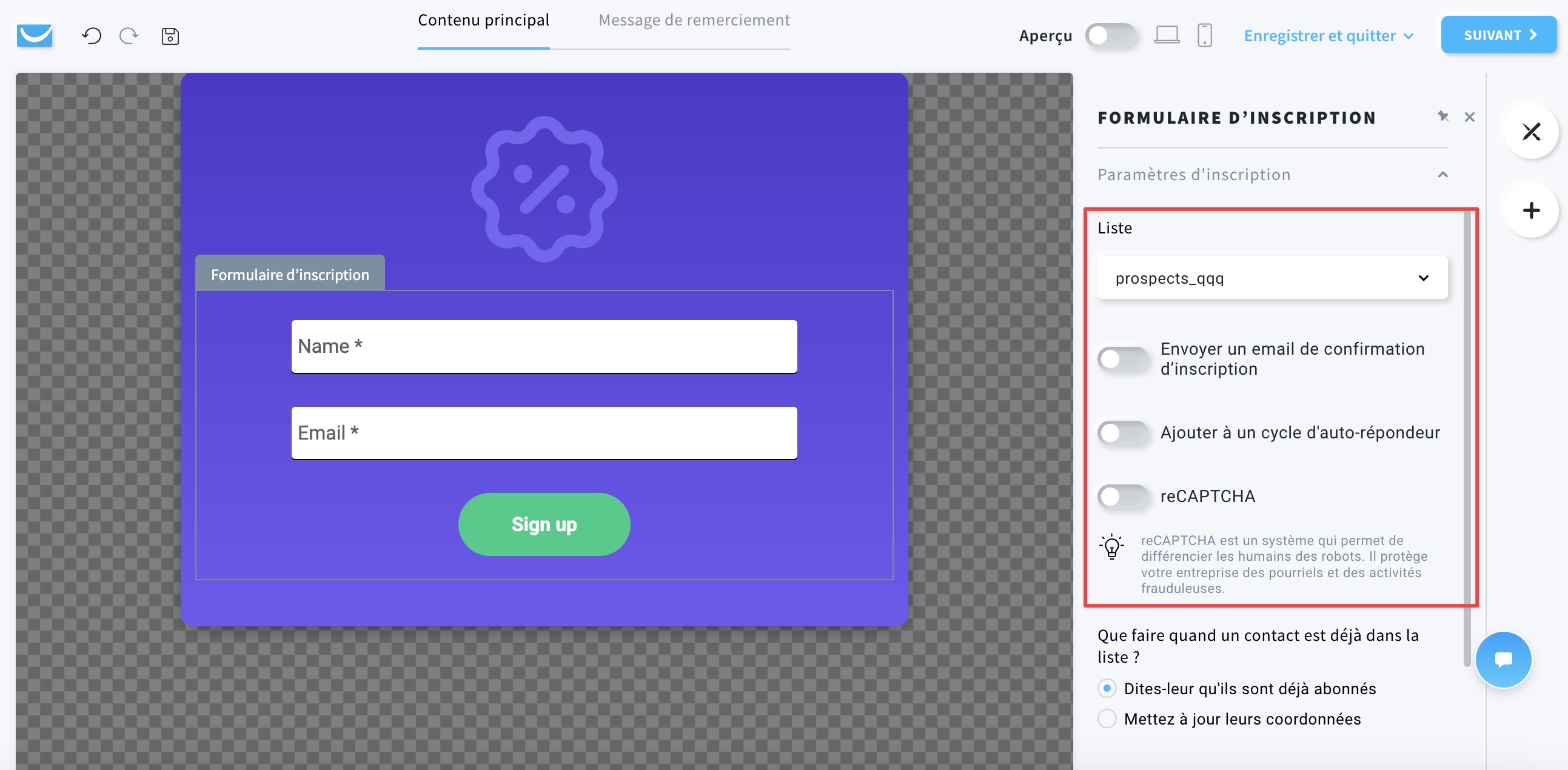Open the chat support bubble
Viewport: 1568px width, 770px height.
(x=1503, y=659)
